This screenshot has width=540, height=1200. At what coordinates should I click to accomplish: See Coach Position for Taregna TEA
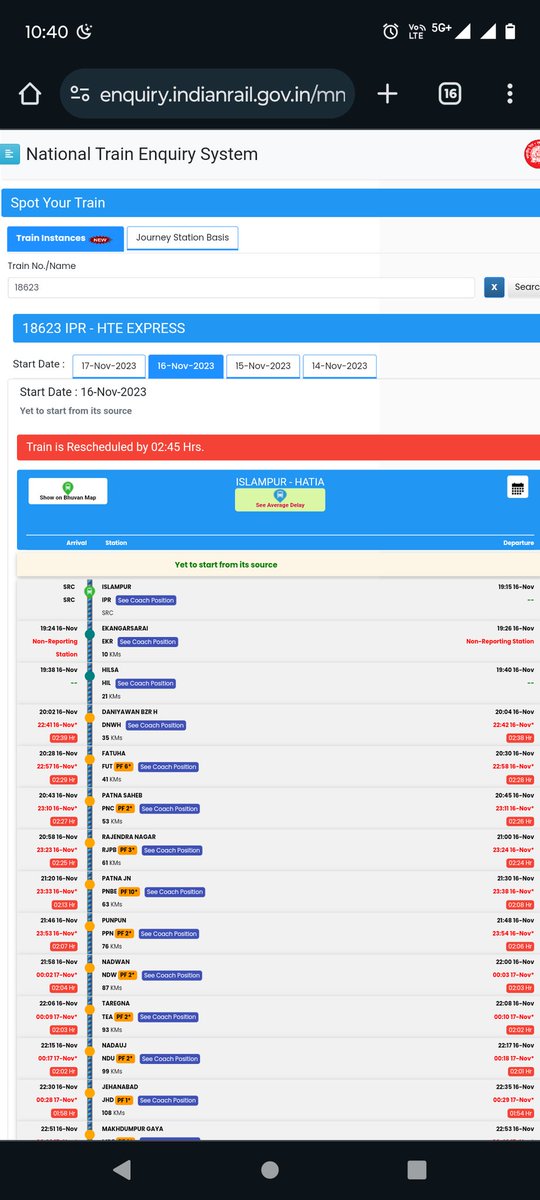click(168, 1017)
